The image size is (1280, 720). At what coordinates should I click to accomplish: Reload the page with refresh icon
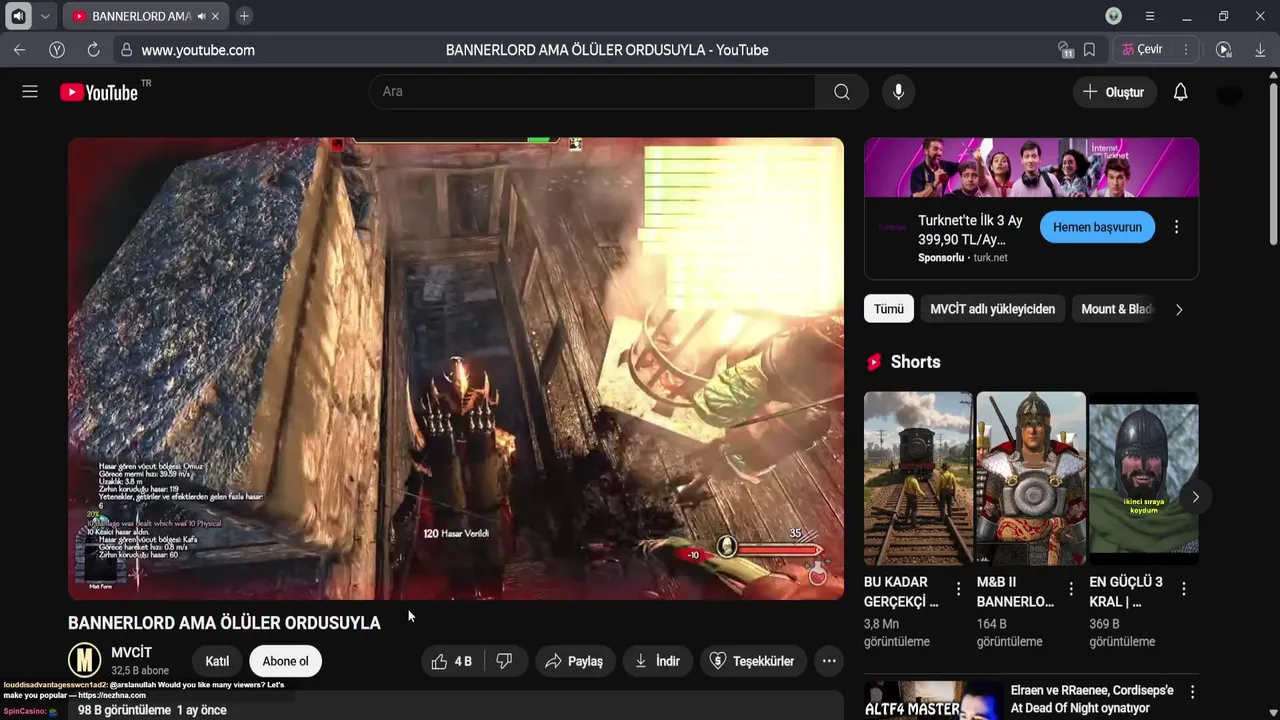93,50
